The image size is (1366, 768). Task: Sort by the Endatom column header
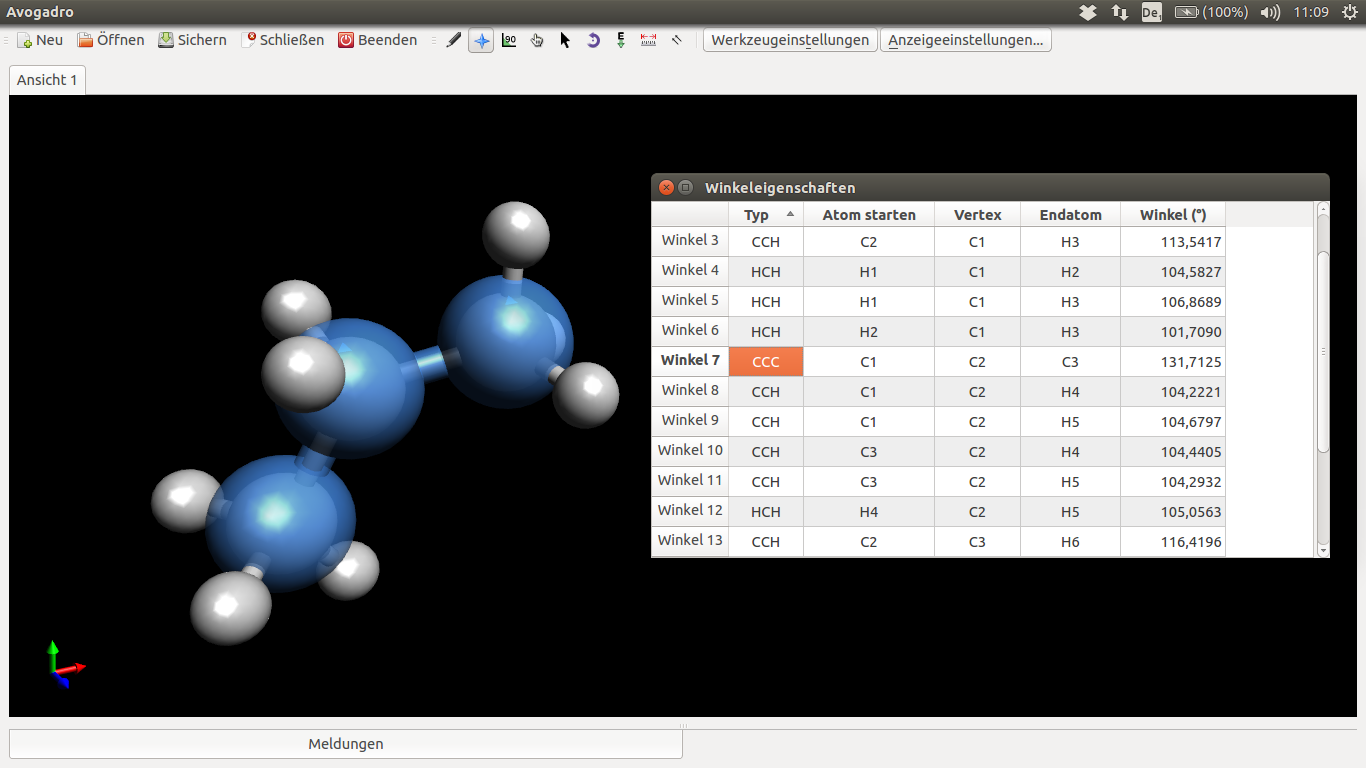click(1070, 215)
